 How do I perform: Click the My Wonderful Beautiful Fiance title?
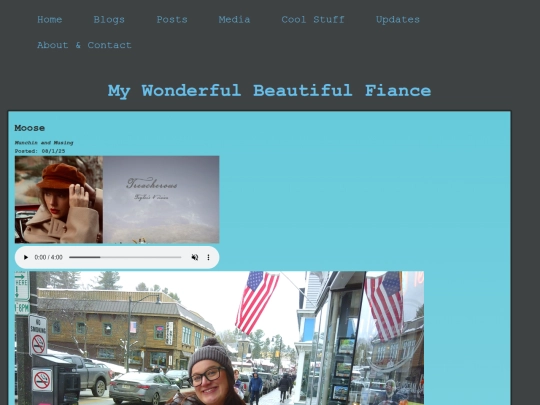click(x=269, y=91)
